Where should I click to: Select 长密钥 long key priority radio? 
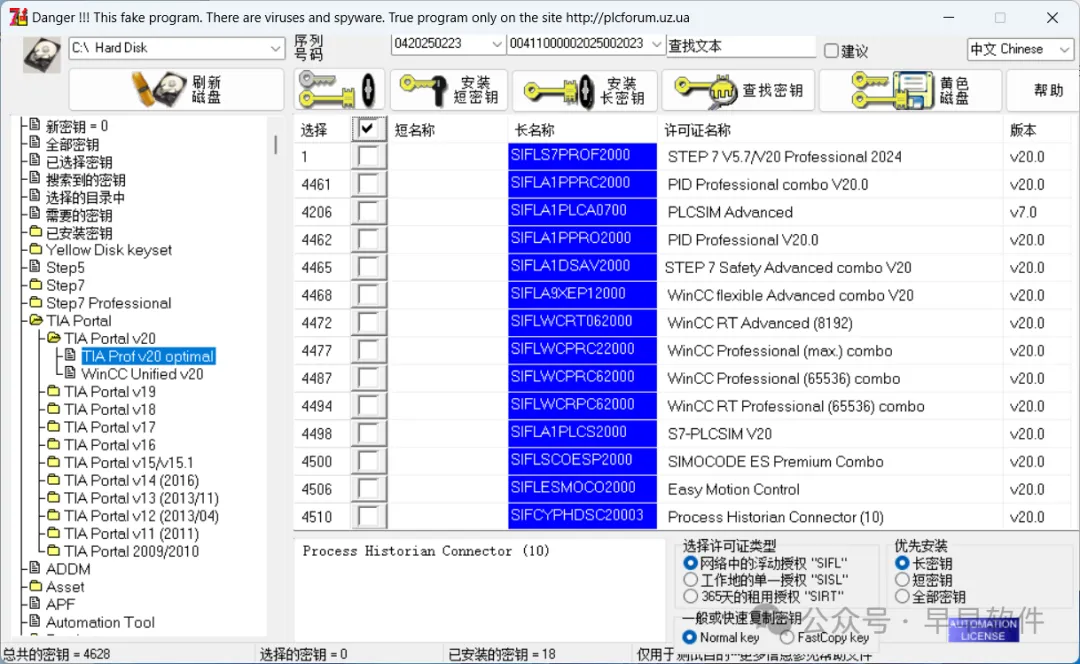coord(902,563)
